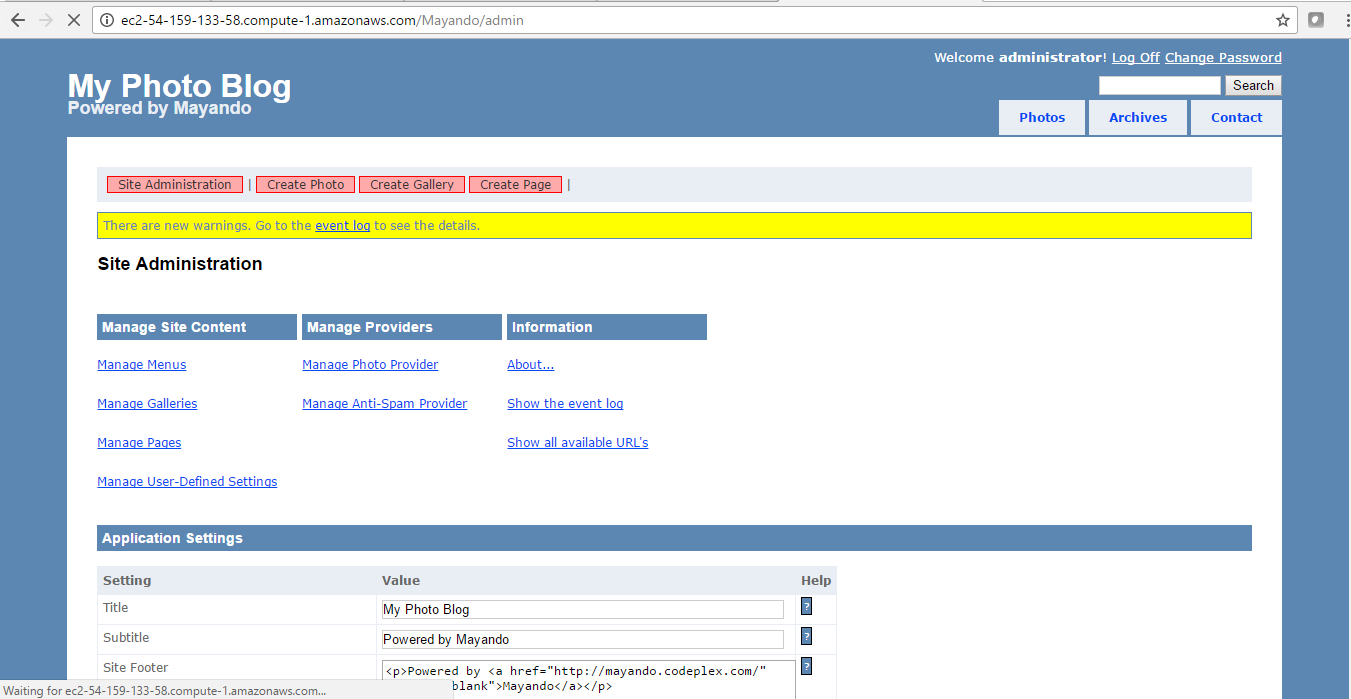Open Create Gallery
The image size is (1351, 699).
tap(411, 185)
